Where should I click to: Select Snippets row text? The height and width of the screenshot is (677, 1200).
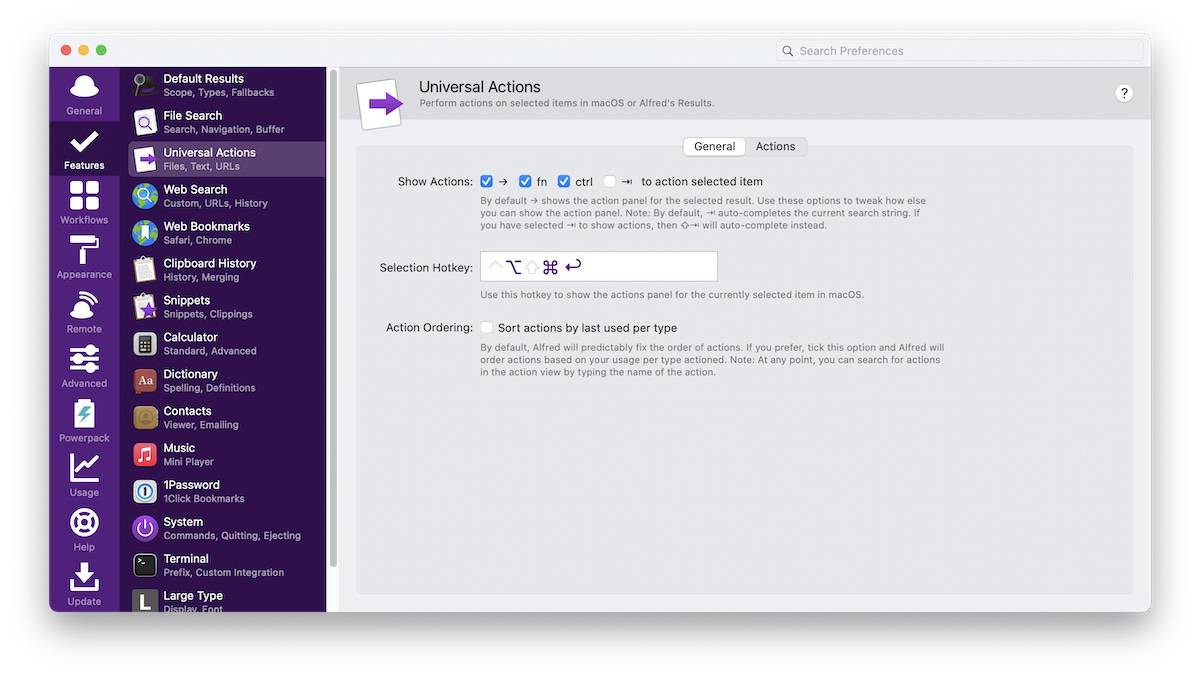click(x=208, y=307)
